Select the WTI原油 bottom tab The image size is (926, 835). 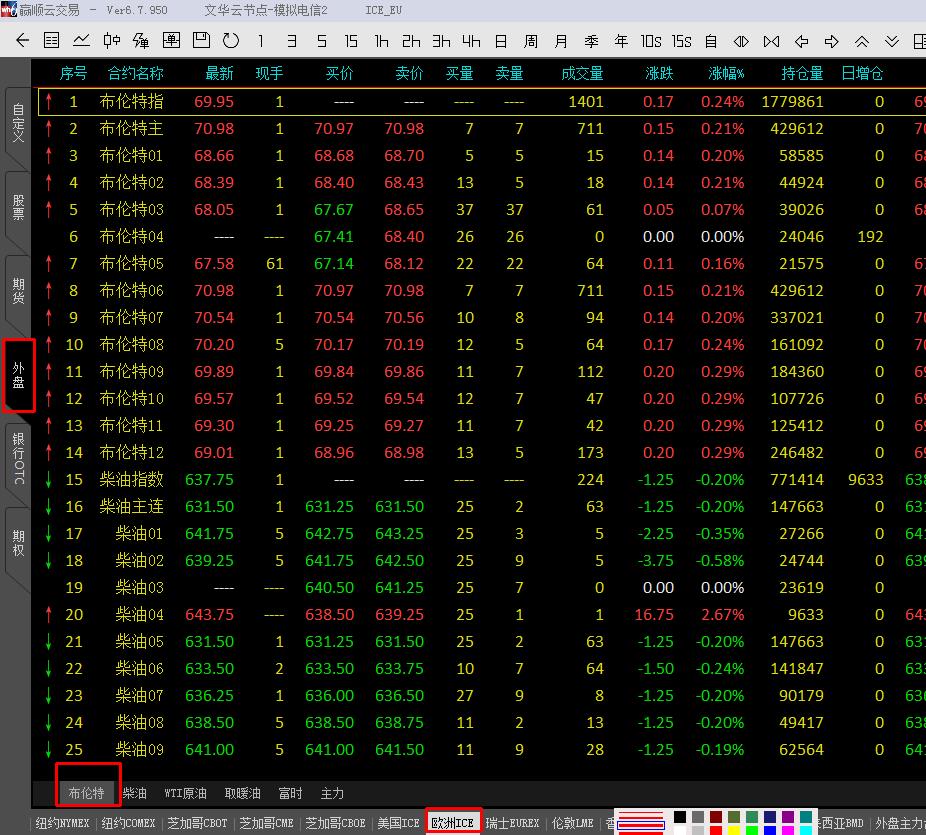pos(185,793)
